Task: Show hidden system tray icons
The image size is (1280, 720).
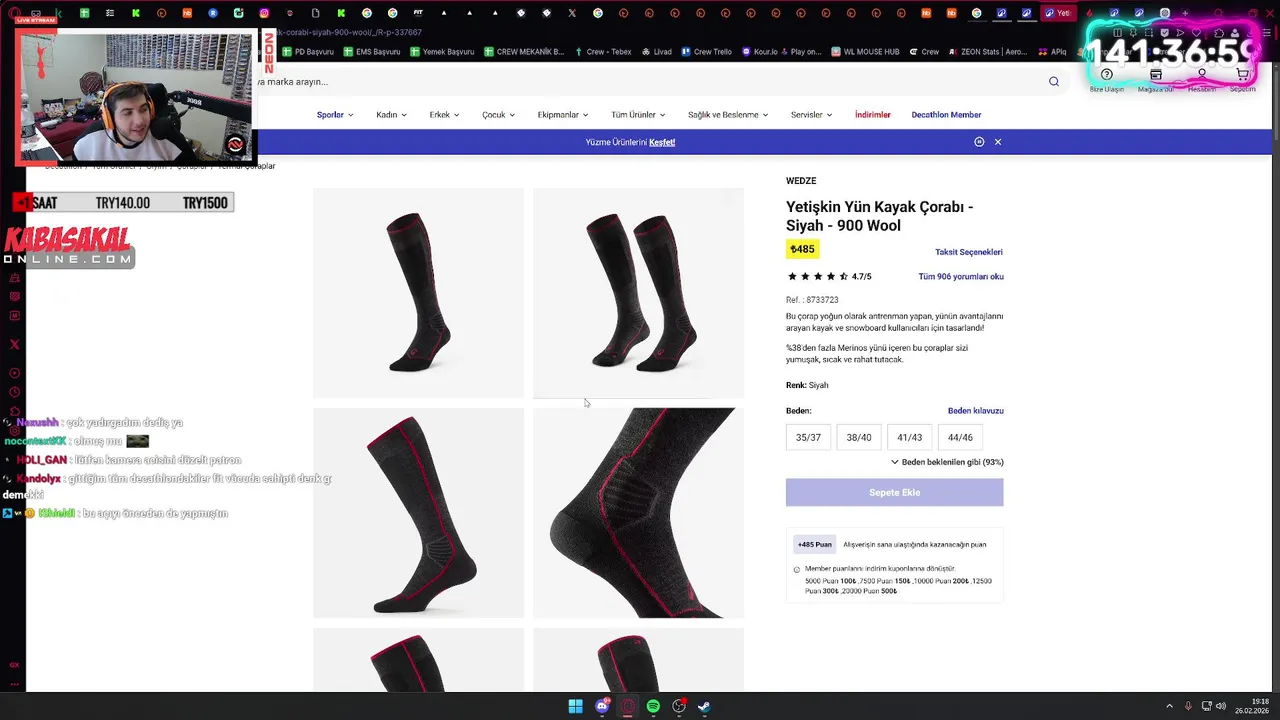Action: pyautogui.click(x=1169, y=706)
